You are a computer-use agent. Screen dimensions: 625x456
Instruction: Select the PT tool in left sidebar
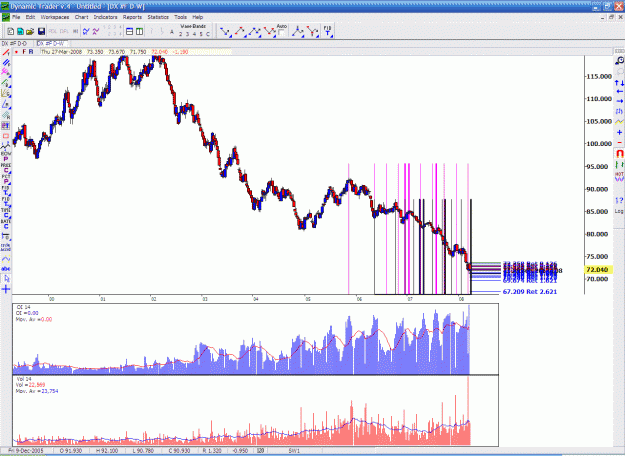(x=6, y=126)
